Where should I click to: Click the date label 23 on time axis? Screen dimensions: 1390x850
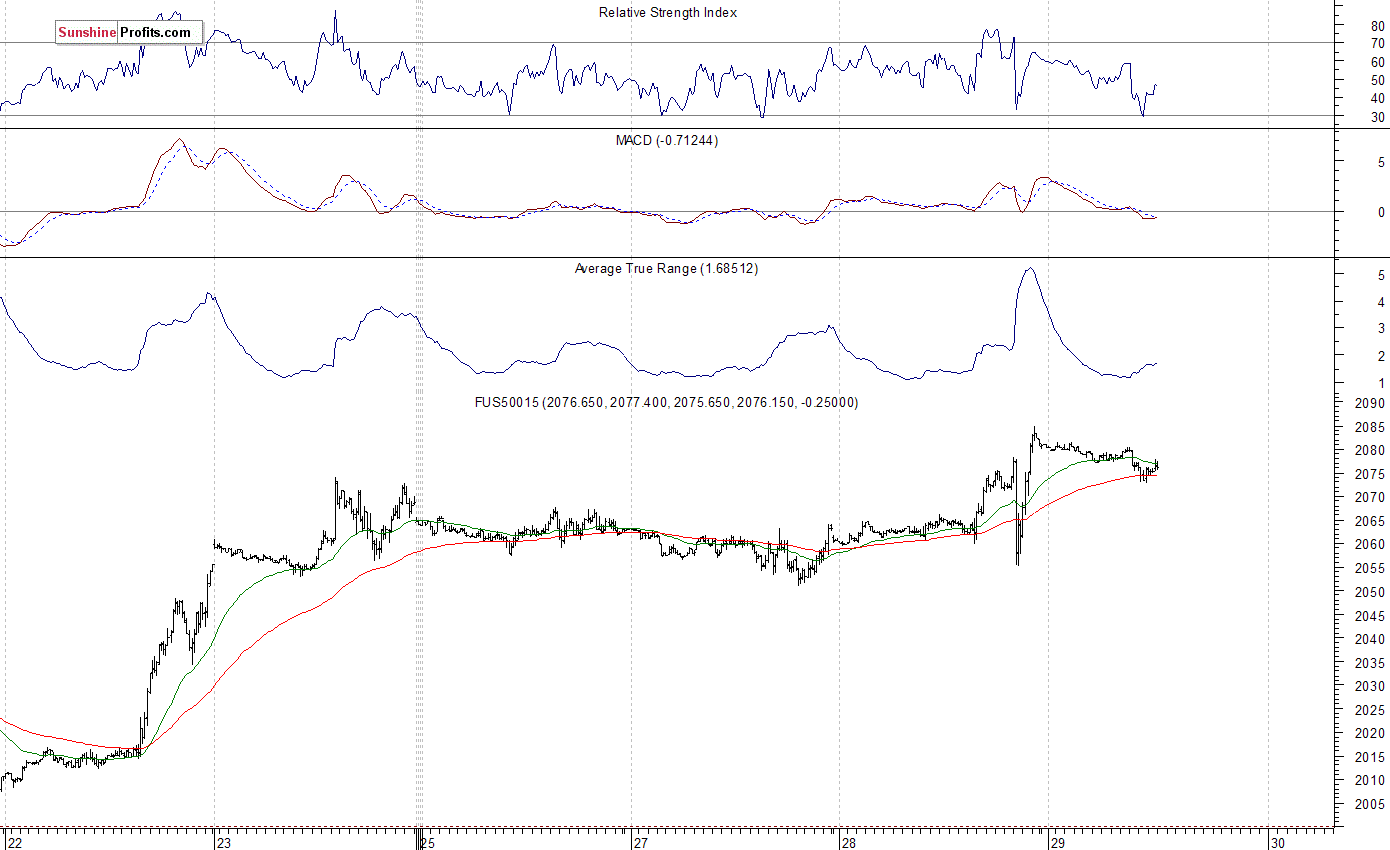(223, 842)
